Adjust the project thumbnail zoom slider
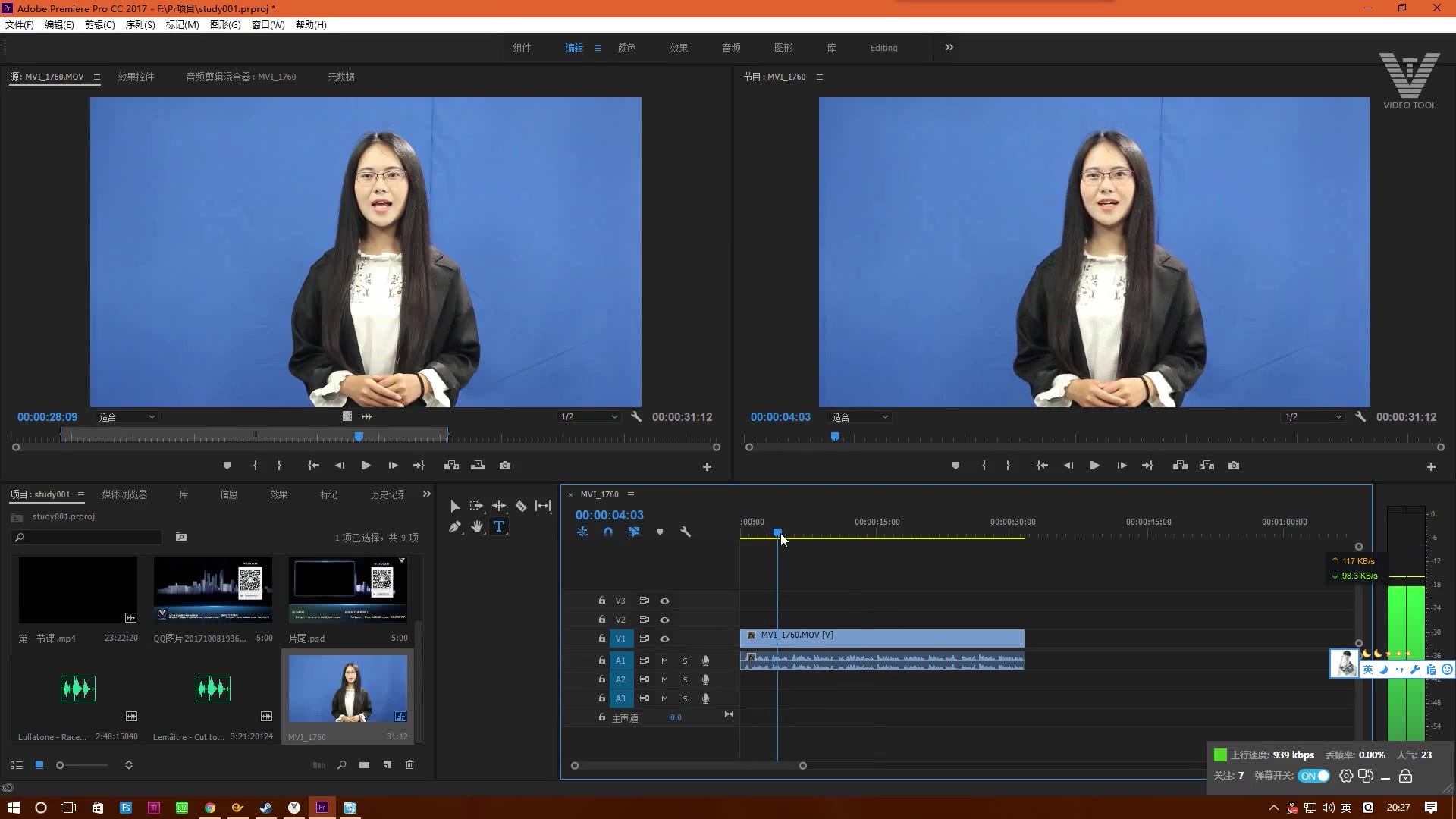Screen dimensions: 1456x819 tap(61, 765)
